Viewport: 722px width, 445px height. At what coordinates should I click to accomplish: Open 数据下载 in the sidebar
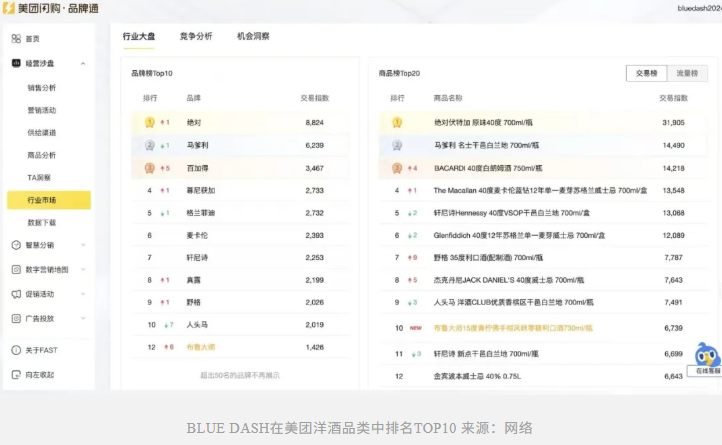tap(41, 222)
